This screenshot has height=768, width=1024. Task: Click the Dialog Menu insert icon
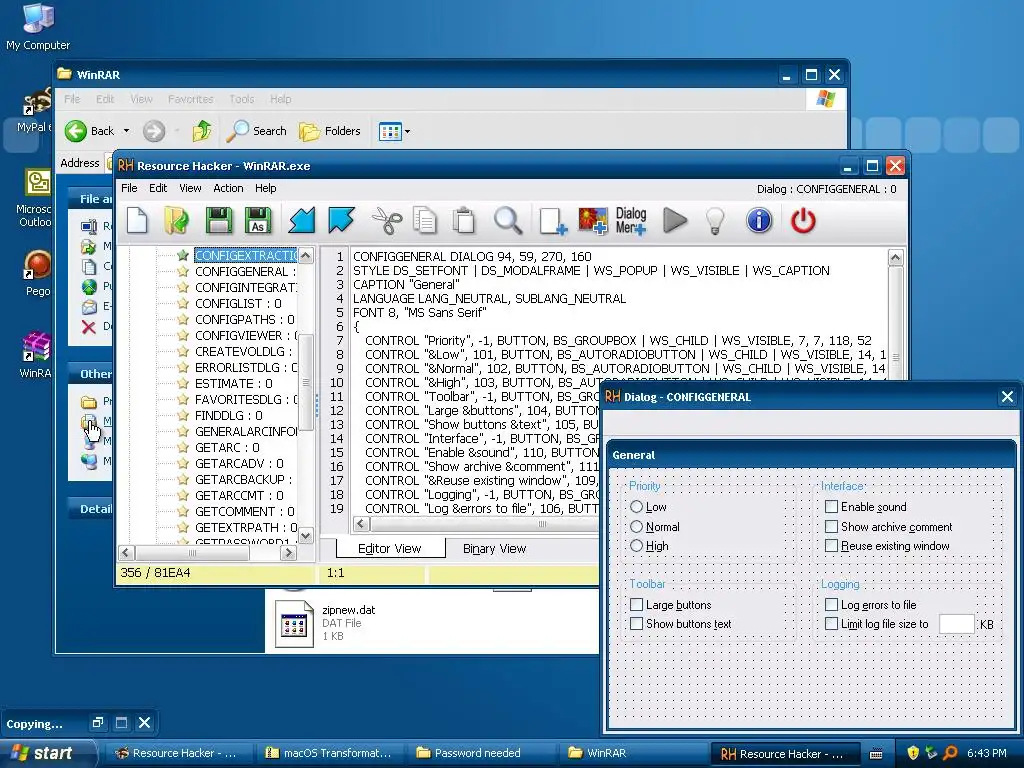pyautogui.click(x=630, y=221)
